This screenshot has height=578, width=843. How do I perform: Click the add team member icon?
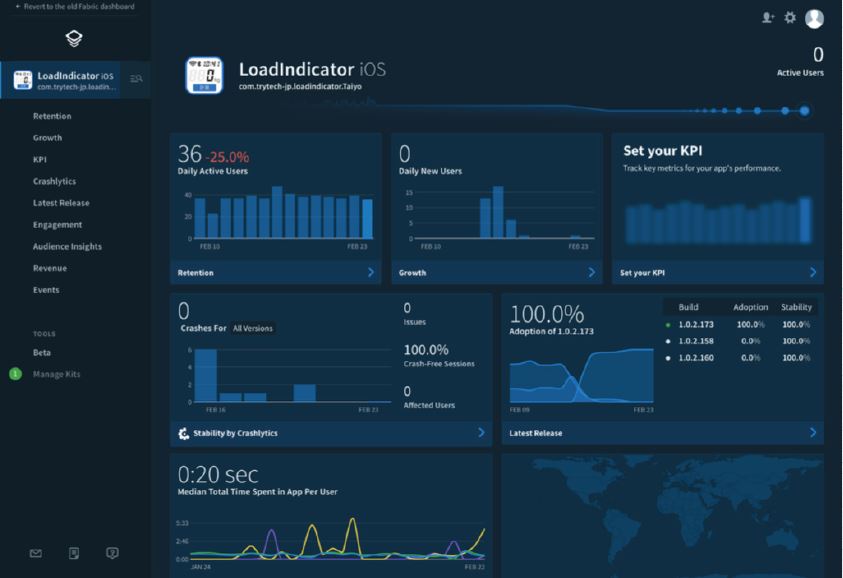[768, 18]
